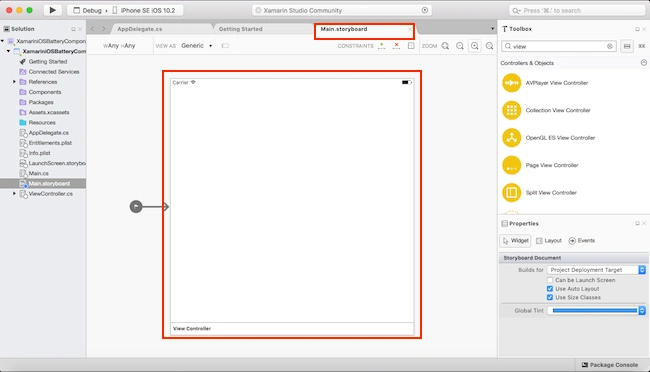Click the Split View Controller icon
Screen dimensions: 650x372
pyautogui.click(x=512, y=192)
